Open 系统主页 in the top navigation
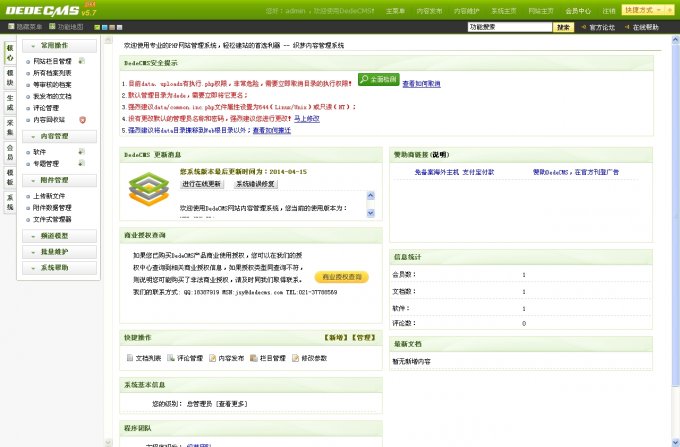Image resolution: width=680 pixels, height=447 pixels. [x=503, y=11]
